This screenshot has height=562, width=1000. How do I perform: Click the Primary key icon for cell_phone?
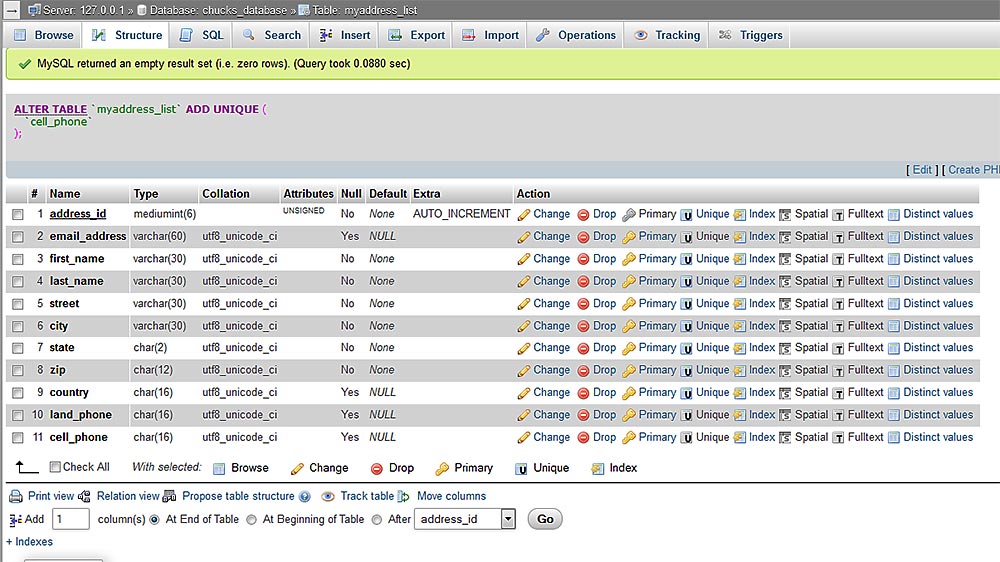[629, 438]
